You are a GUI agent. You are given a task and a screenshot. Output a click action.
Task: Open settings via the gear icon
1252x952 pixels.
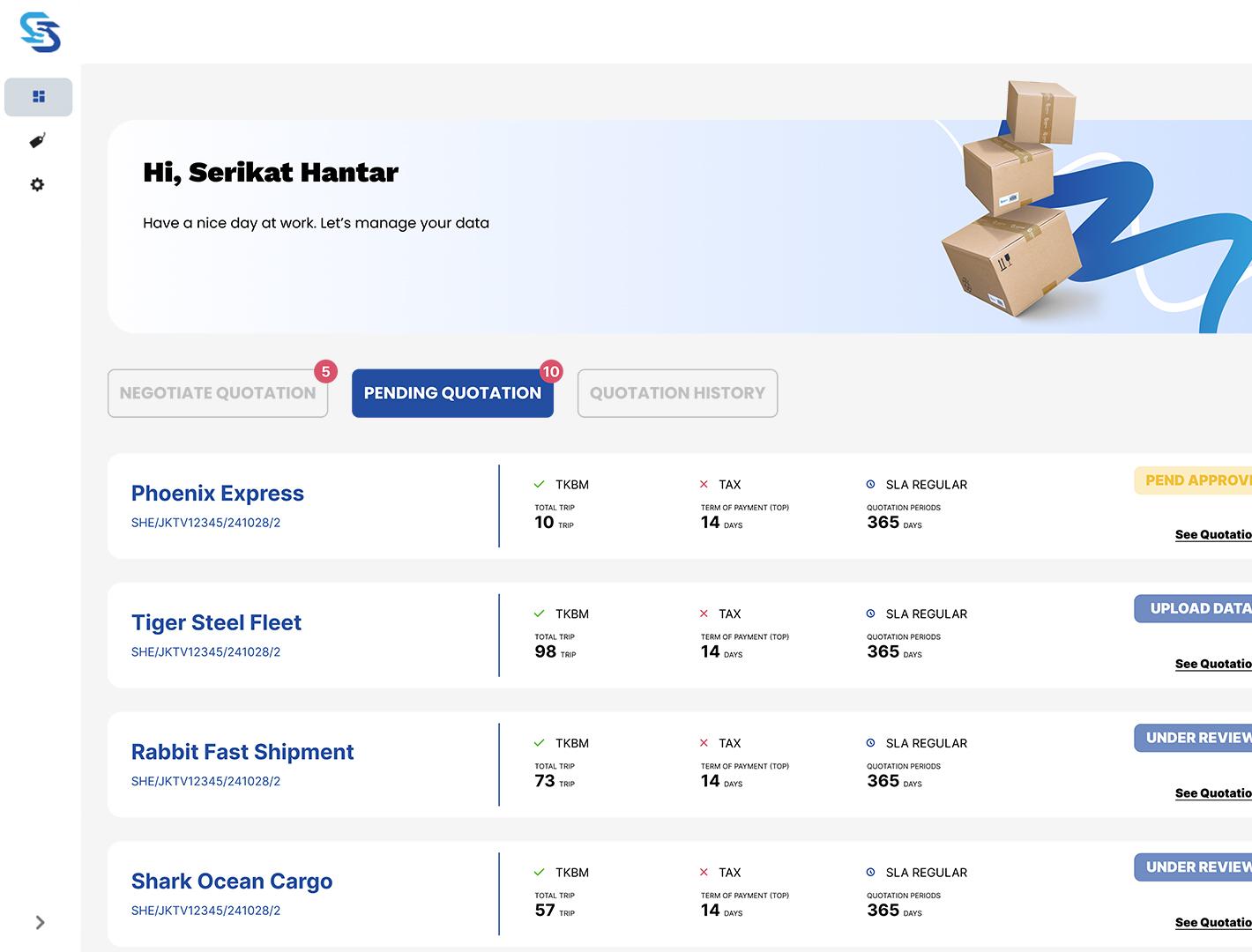click(37, 185)
